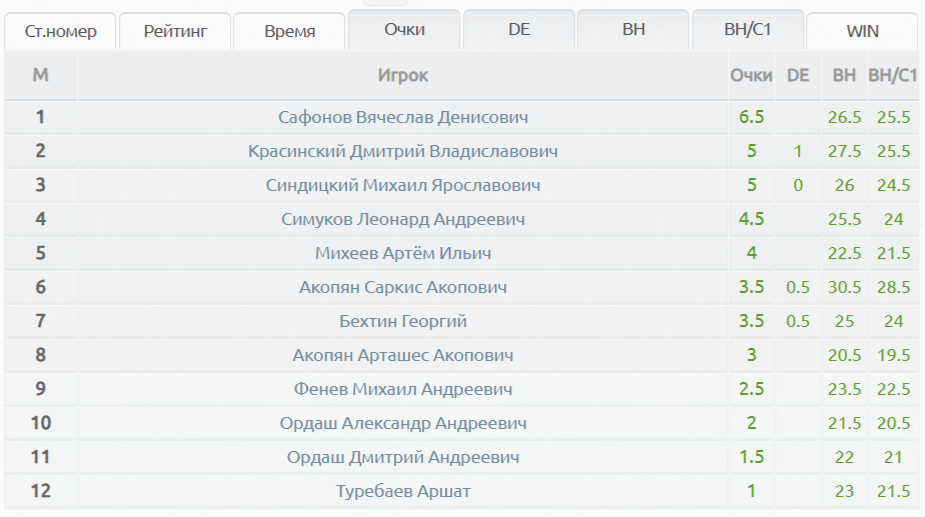Select player Фенев Михаил Андреевич
The image size is (925, 517).
(x=403, y=389)
